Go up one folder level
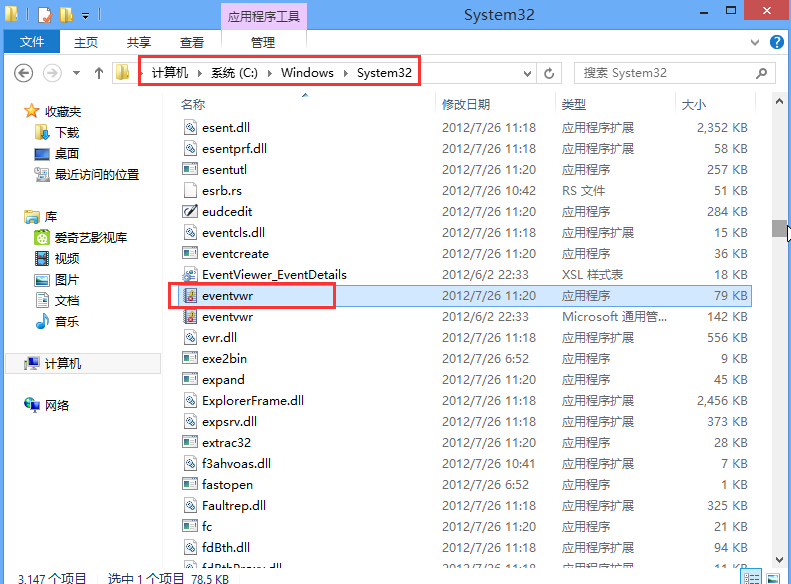This screenshot has height=584, width=791. click(x=99, y=73)
